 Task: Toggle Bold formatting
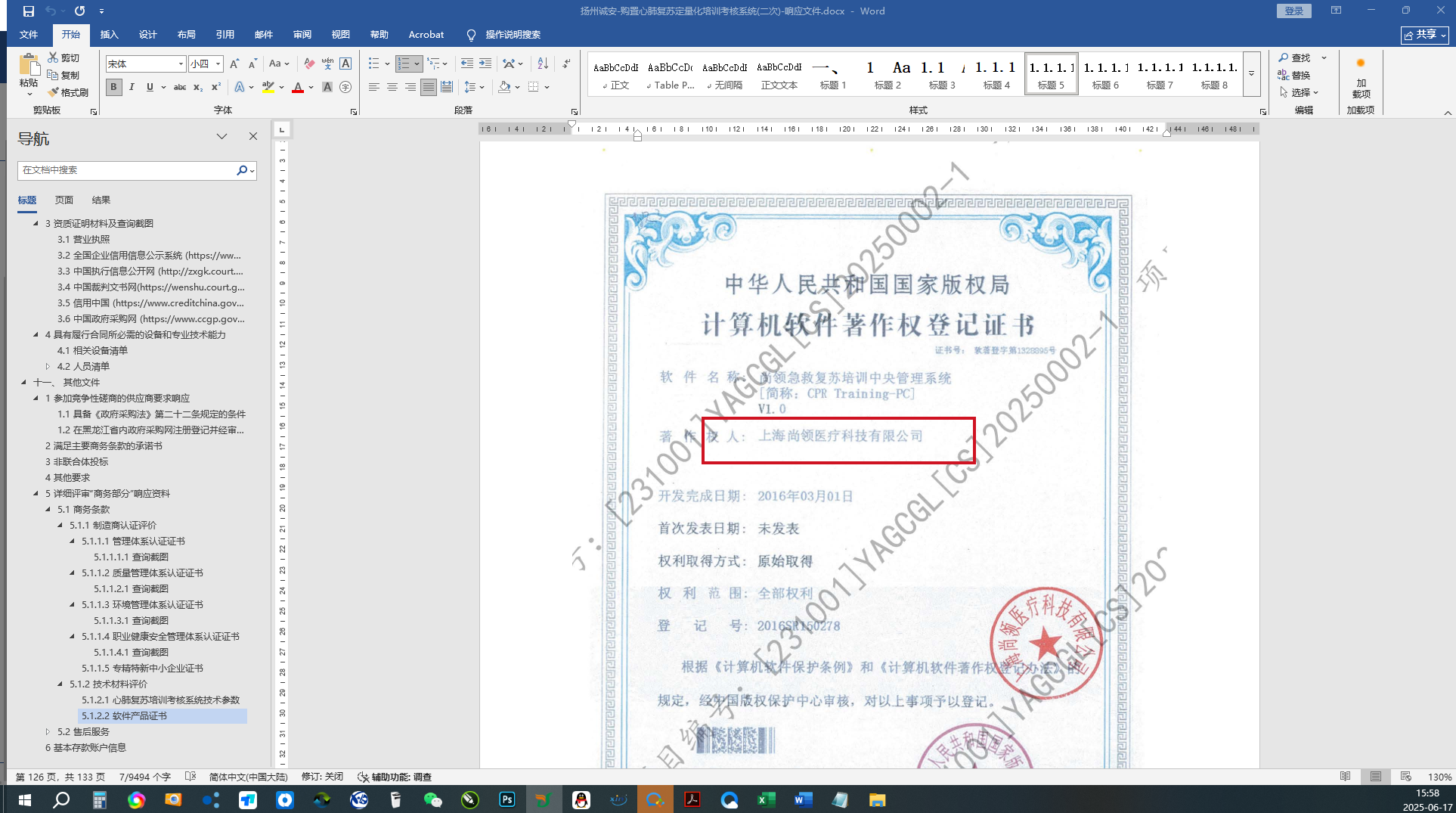tap(113, 87)
